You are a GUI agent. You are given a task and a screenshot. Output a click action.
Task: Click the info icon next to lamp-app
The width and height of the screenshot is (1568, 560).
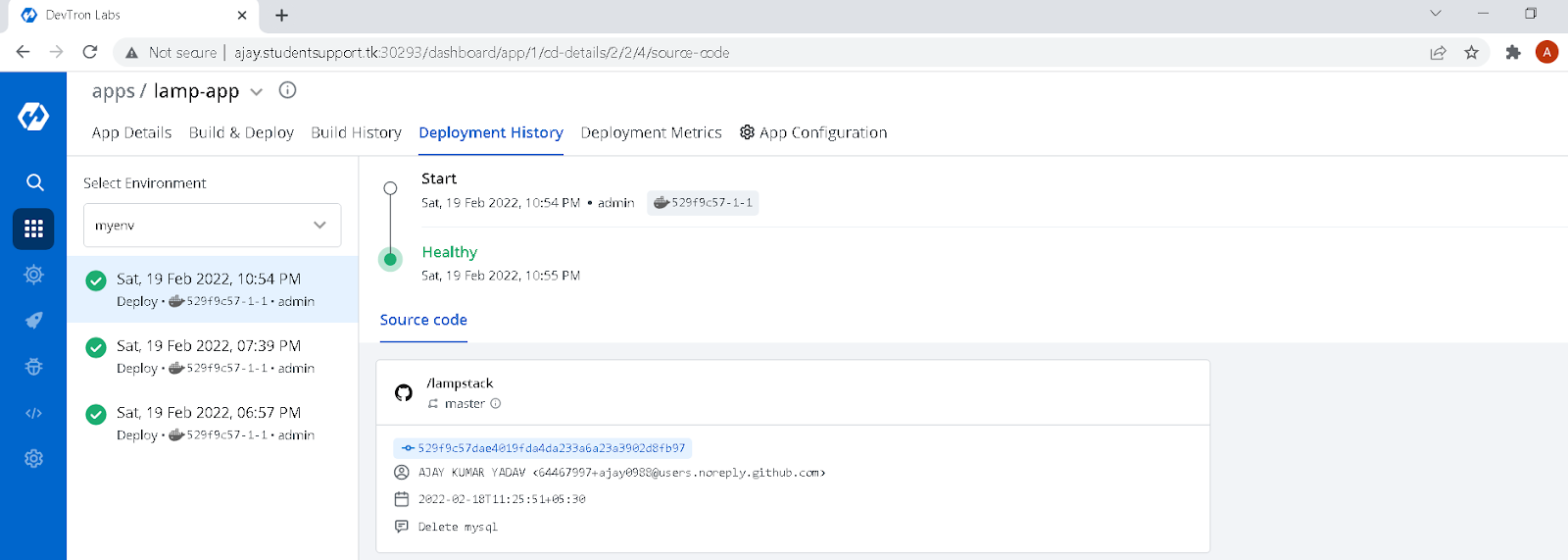[287, 90]
